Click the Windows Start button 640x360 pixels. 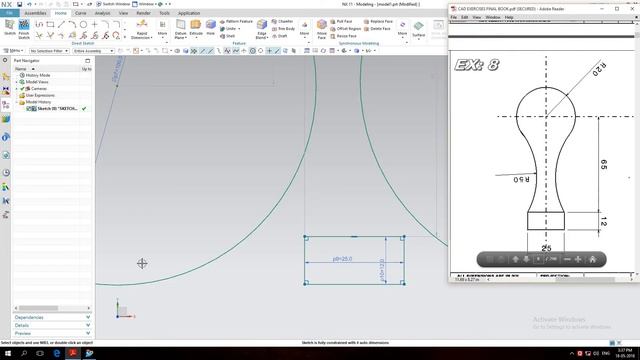pos(8,353)
